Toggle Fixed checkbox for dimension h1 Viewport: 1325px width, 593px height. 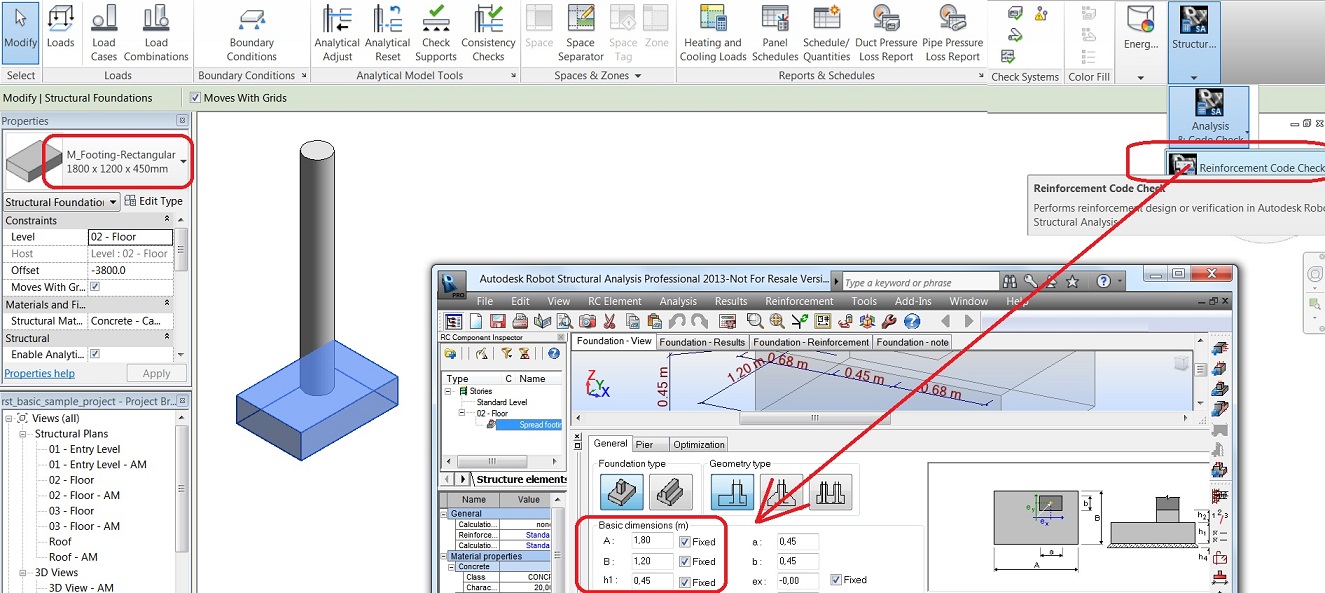coord(685,582)
